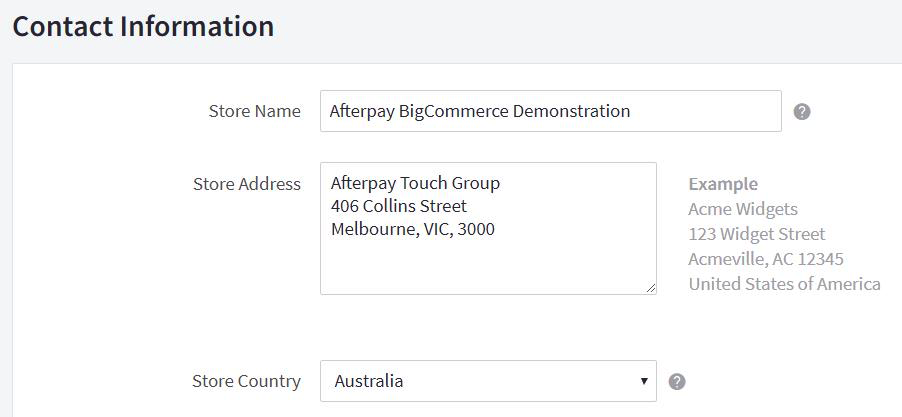Click the "406 Collins Street" address line
The width and height of the screenshot is (902, 417).
click(398, 206)
